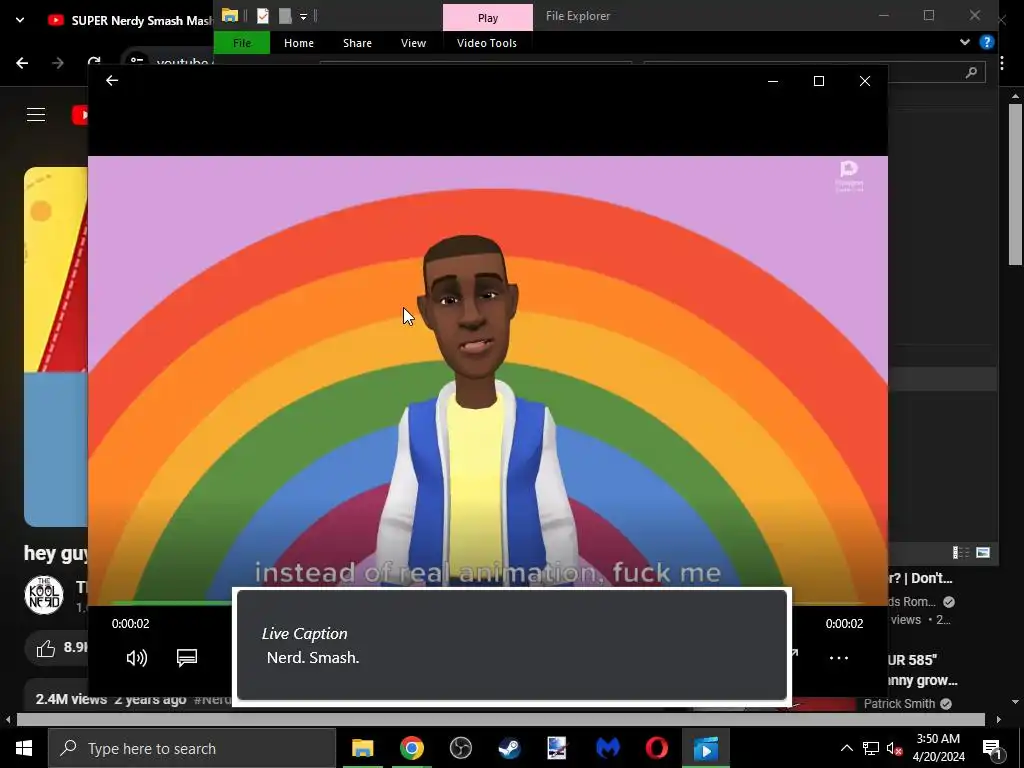The image size is (1024, 768).
Task: Click Chrome's horizontal scrollbar thumb
Action: pyautogui.click(x=500, y=720)
